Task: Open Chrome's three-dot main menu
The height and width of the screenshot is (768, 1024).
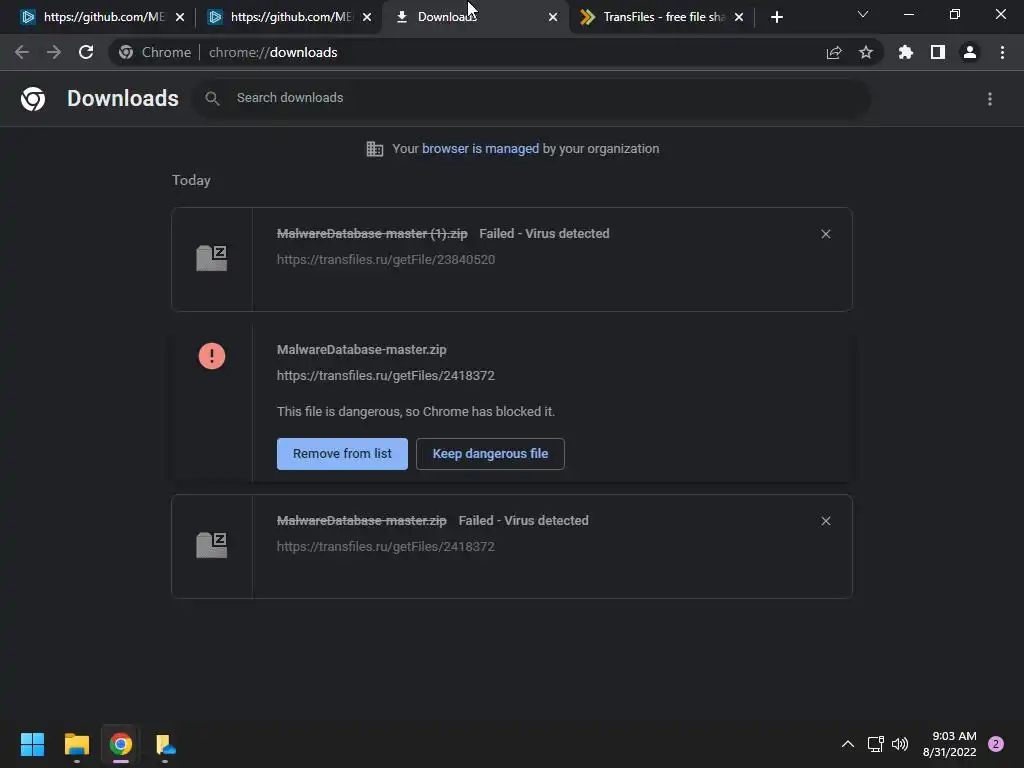Action: (x=1002, y=52)
